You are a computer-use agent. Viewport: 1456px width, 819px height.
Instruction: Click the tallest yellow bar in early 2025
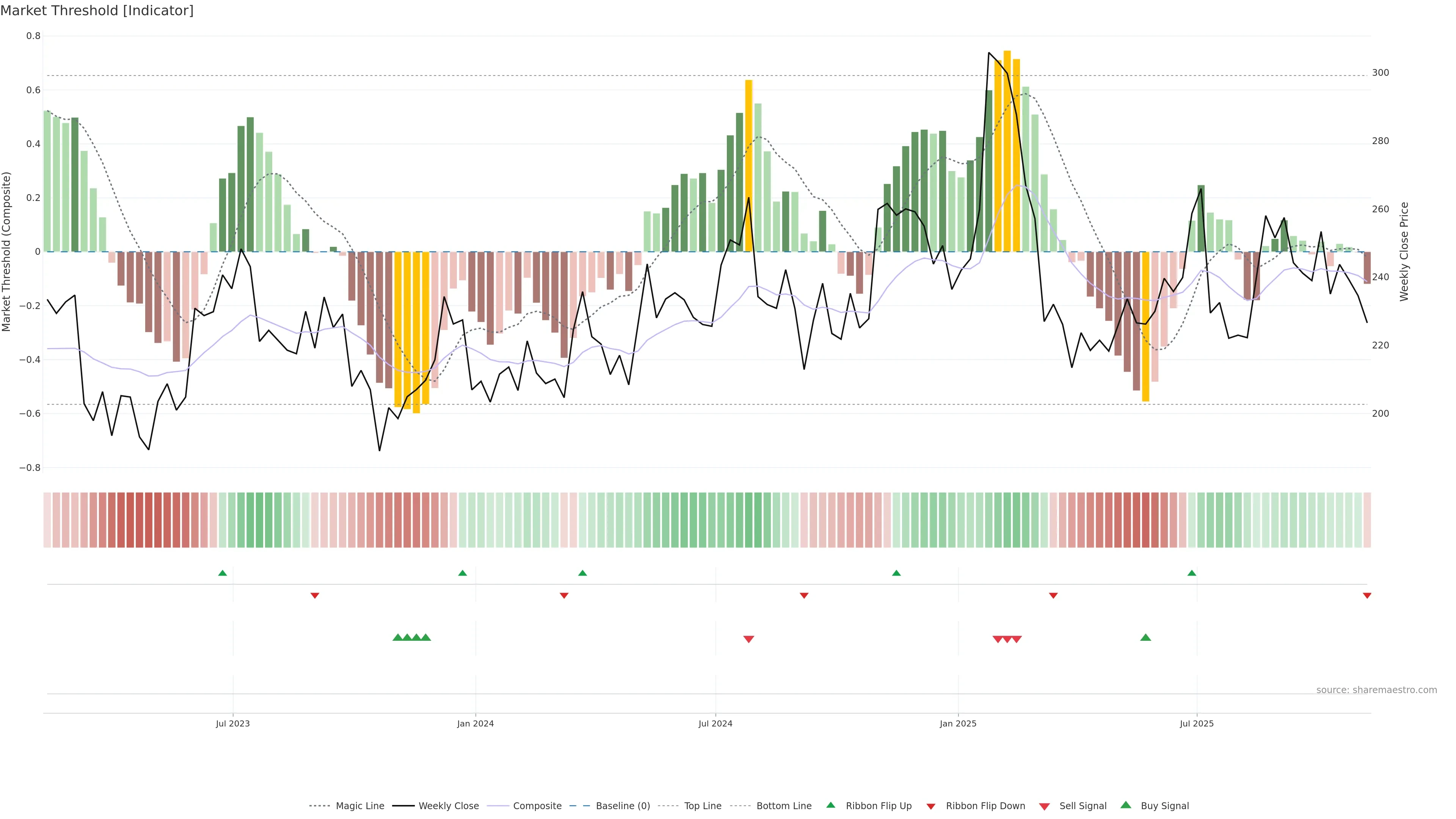point(1007,152)
